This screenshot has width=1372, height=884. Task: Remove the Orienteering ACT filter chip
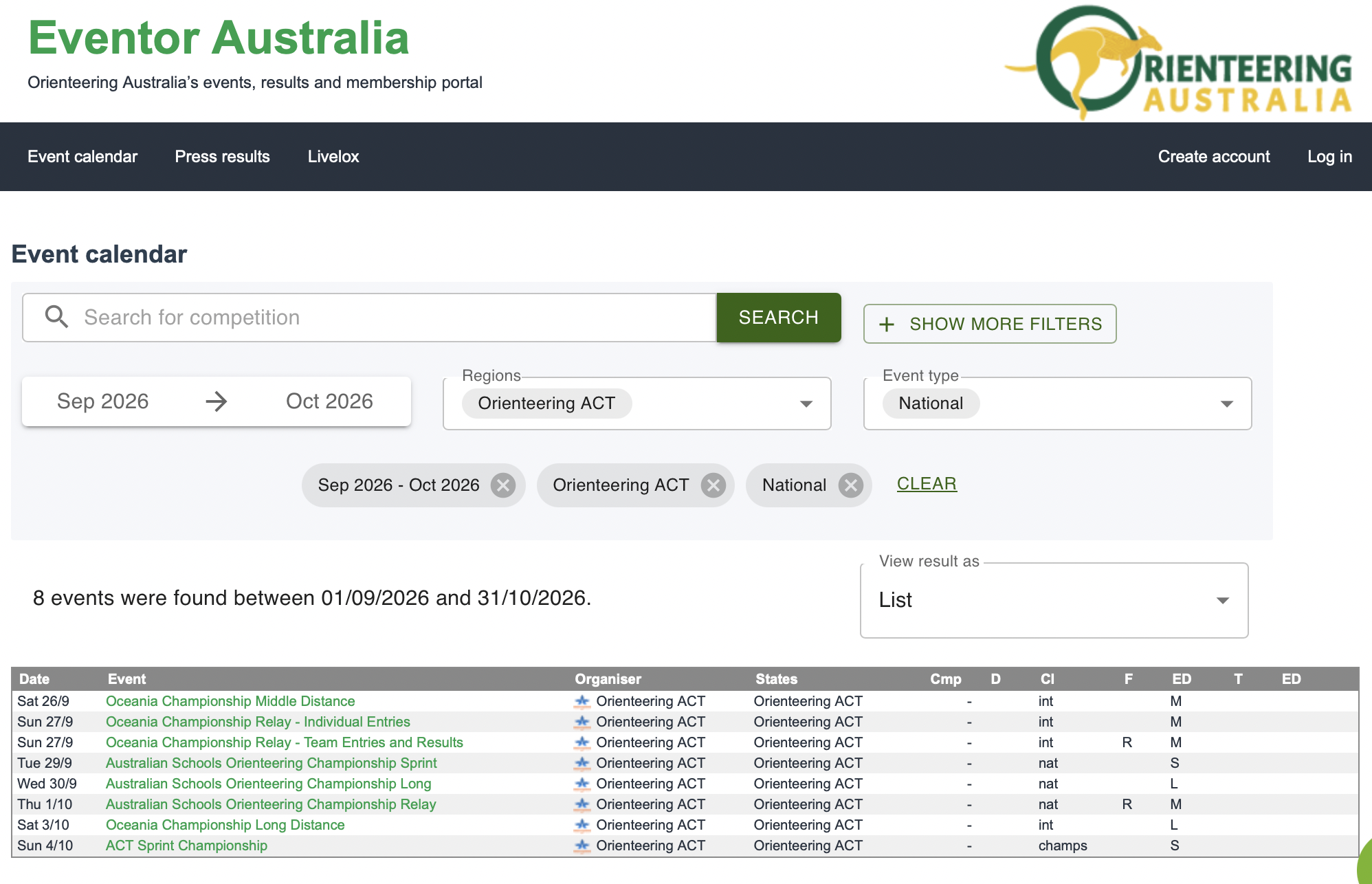tap(713, 485)
